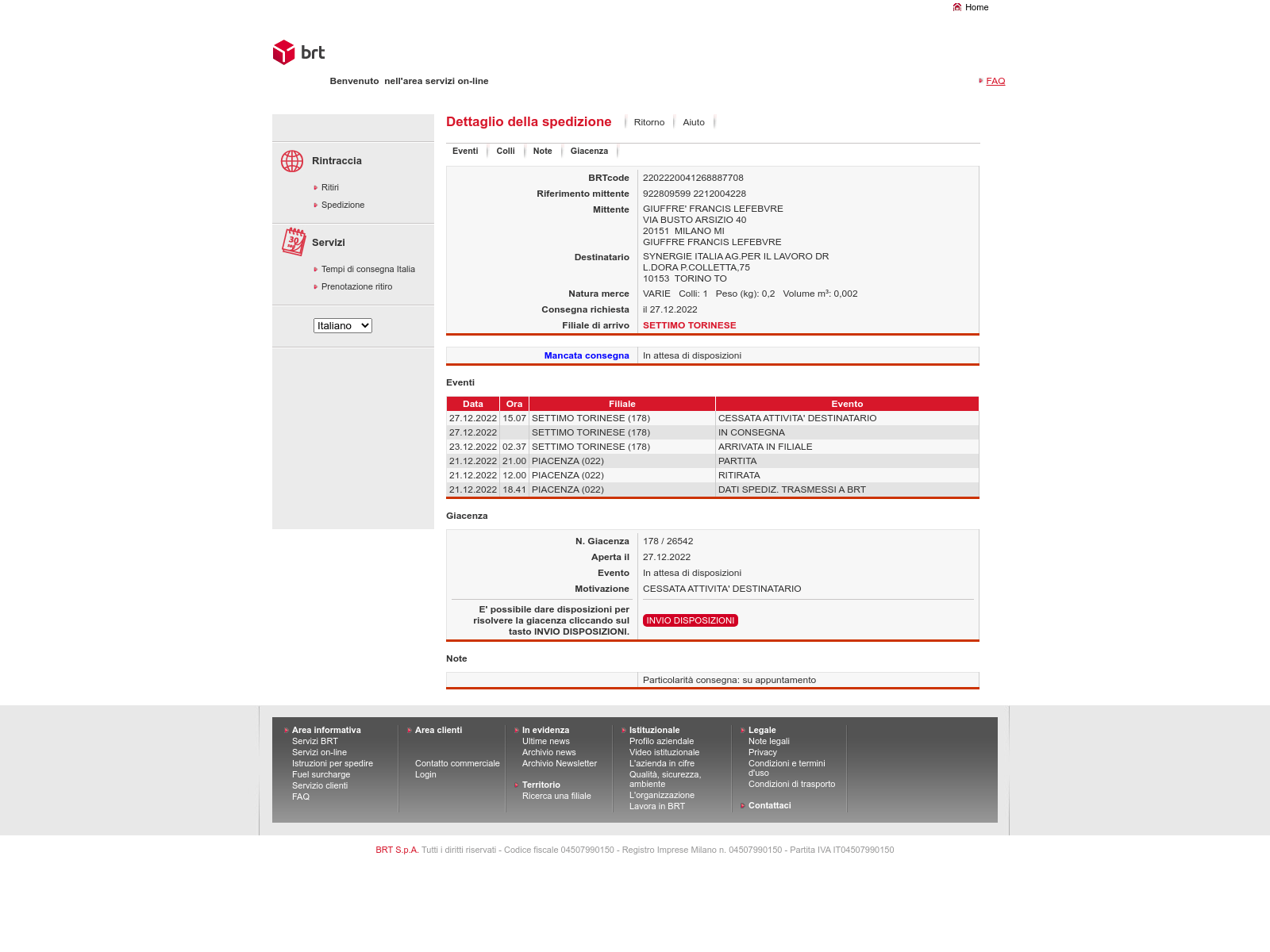The height and width of the screenshot is (952, 1270).
Task: Open Video istituzionale footer link
Action: coord(664,752)
